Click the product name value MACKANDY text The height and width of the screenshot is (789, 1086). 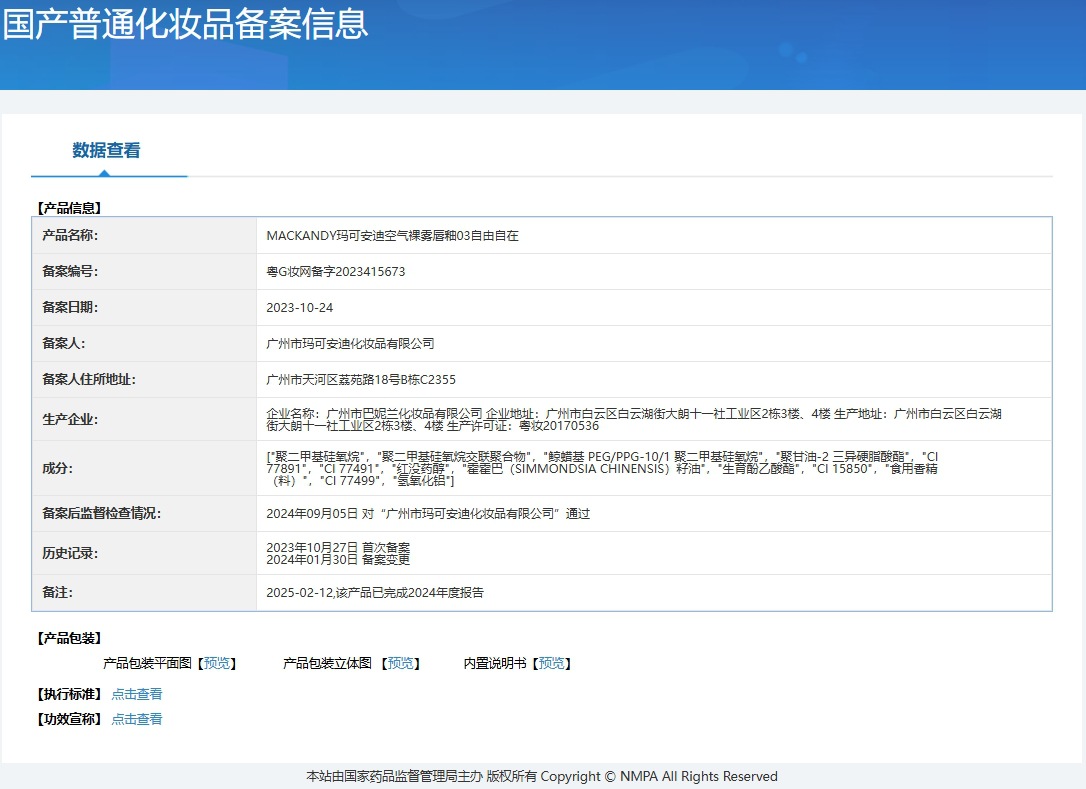(x=392, y=236)
